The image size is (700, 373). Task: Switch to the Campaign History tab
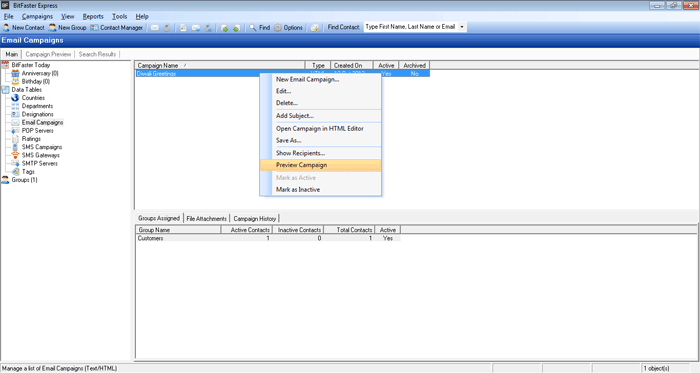[x=254, y=219]
